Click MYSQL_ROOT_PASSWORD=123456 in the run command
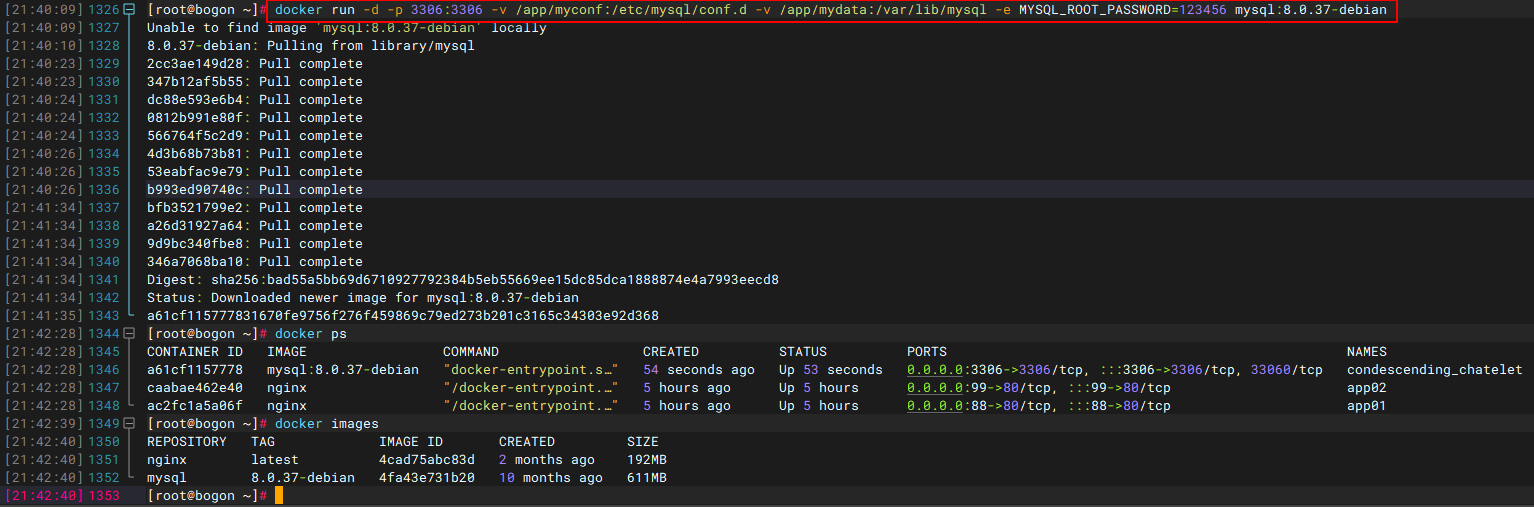 point(1123,10)
